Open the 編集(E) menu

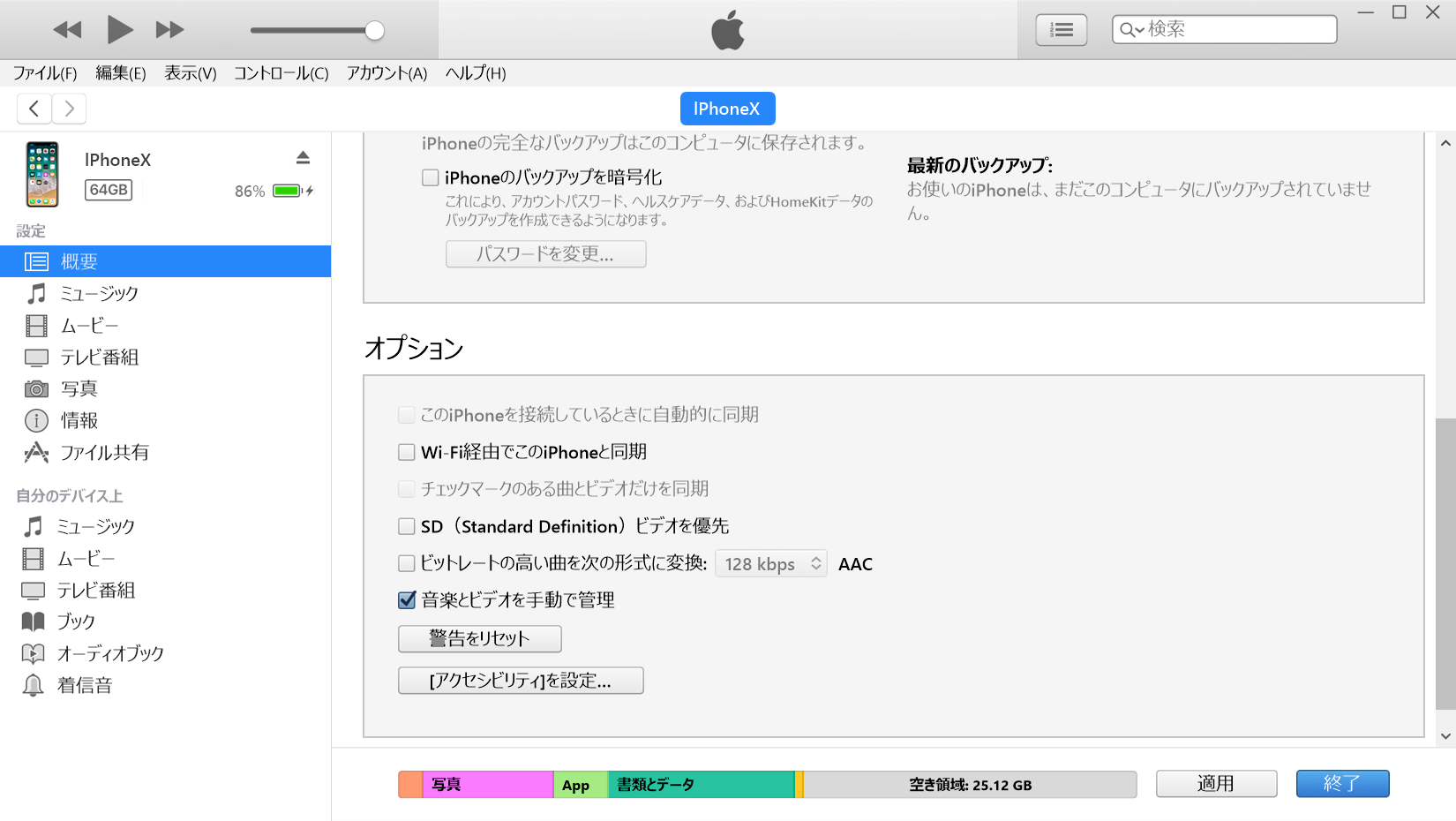coord(121,73)
